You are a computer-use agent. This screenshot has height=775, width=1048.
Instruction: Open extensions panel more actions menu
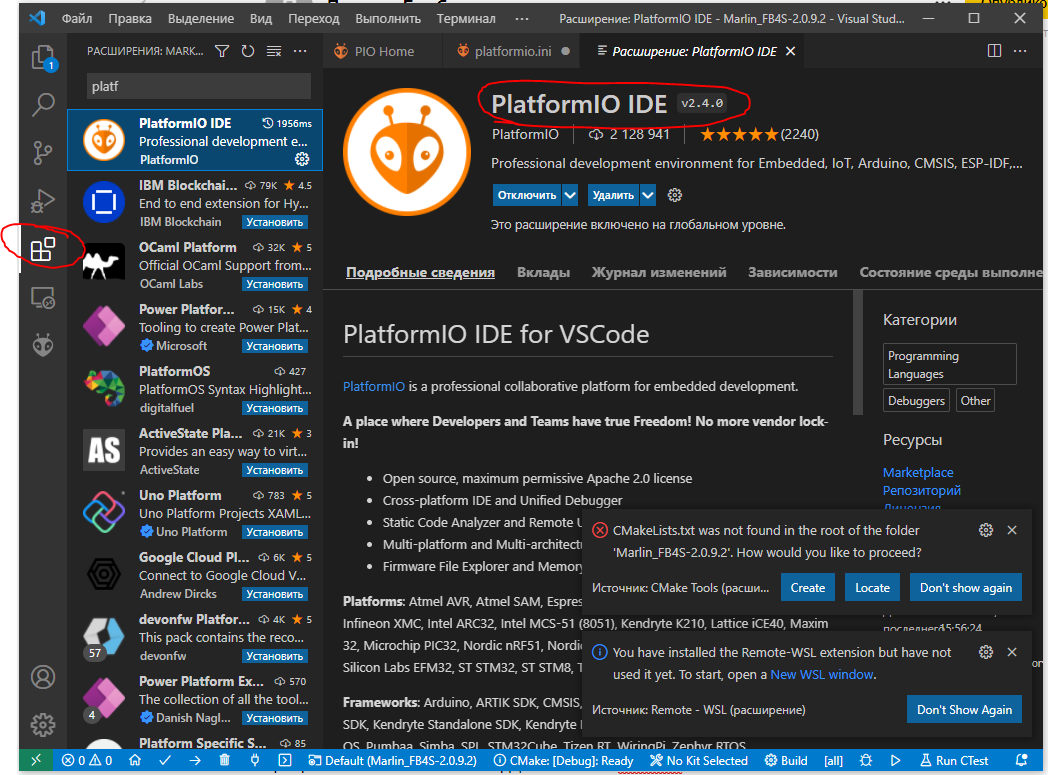coord(300,51)
